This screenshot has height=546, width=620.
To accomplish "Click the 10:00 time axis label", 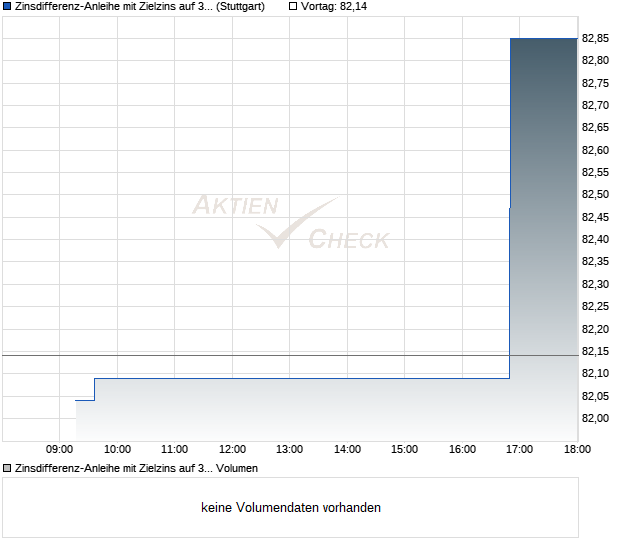I will (117, 450).
